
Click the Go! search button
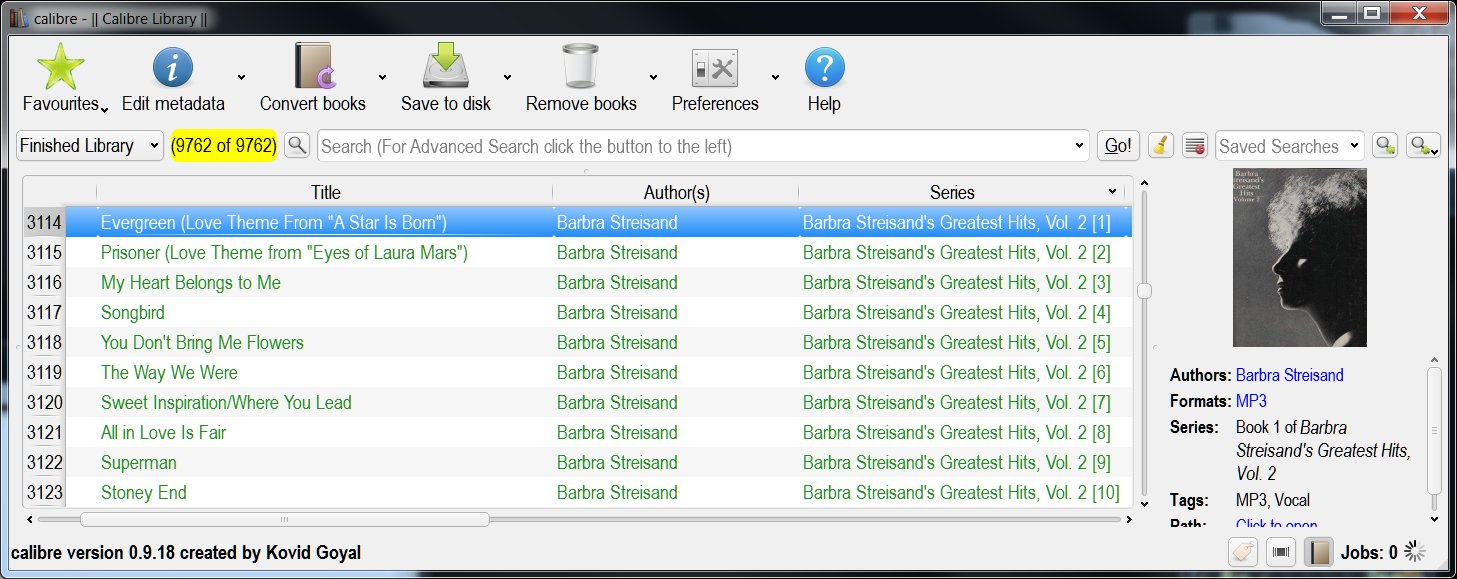(x=1118, y=145)
